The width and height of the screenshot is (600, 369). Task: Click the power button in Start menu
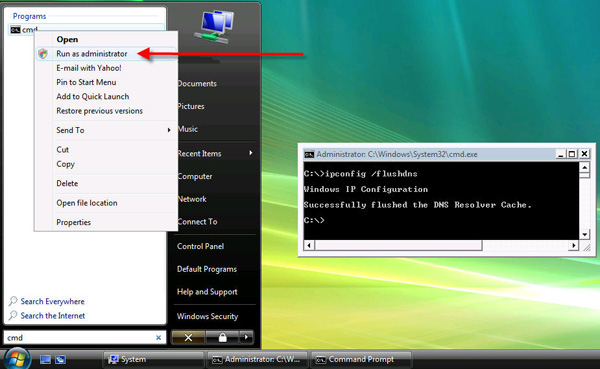pyautogui.click(x=188, y=337)
